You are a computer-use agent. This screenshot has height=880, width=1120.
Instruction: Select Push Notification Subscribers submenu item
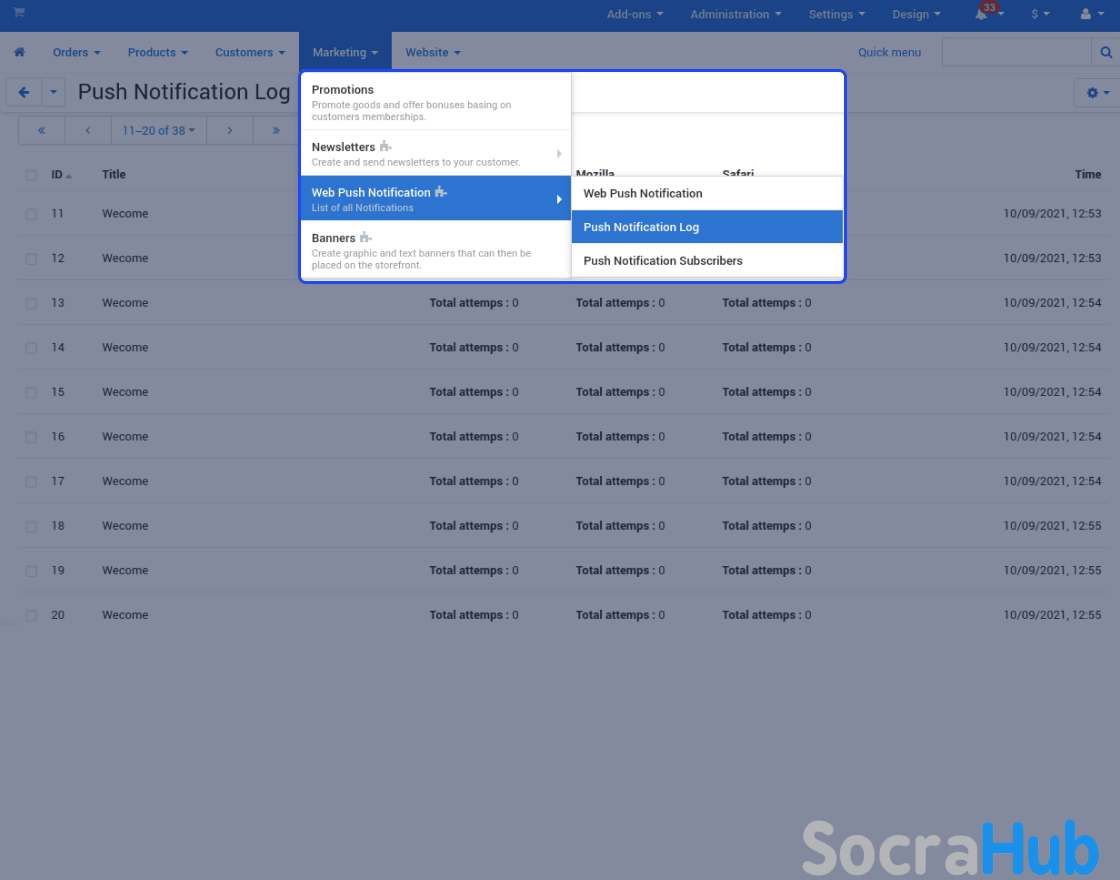pyautogui.click(x=663, y=261)
